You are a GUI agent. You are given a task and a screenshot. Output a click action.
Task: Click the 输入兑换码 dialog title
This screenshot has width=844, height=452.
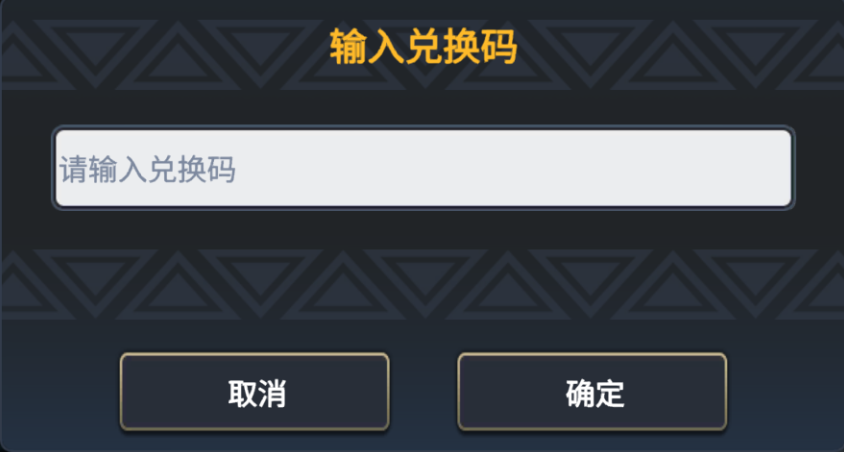pyautogui.click(x=423, y=48)
